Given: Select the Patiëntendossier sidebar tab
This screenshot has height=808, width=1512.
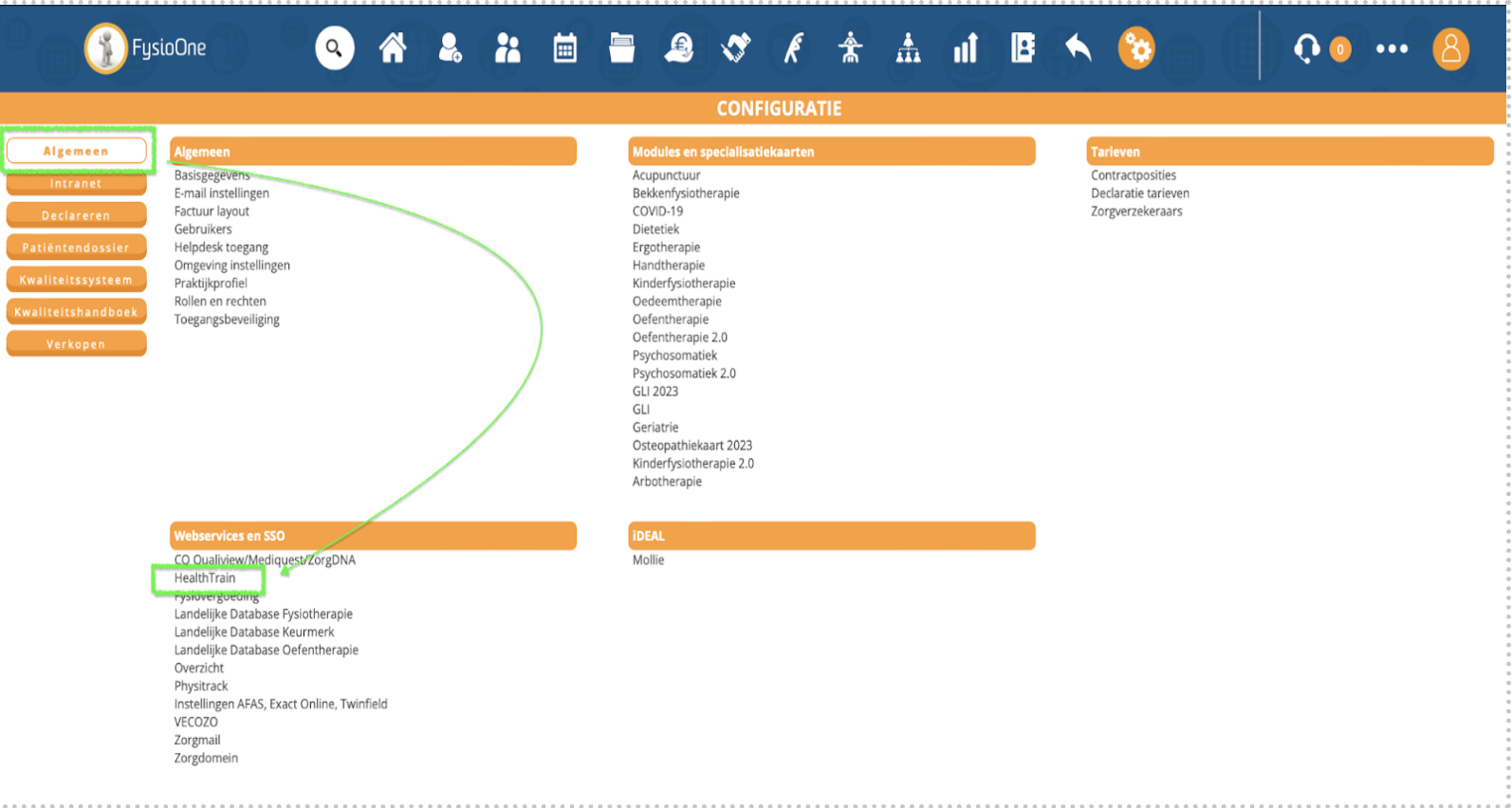Looking at the screenshot, I should click(76, 248).
